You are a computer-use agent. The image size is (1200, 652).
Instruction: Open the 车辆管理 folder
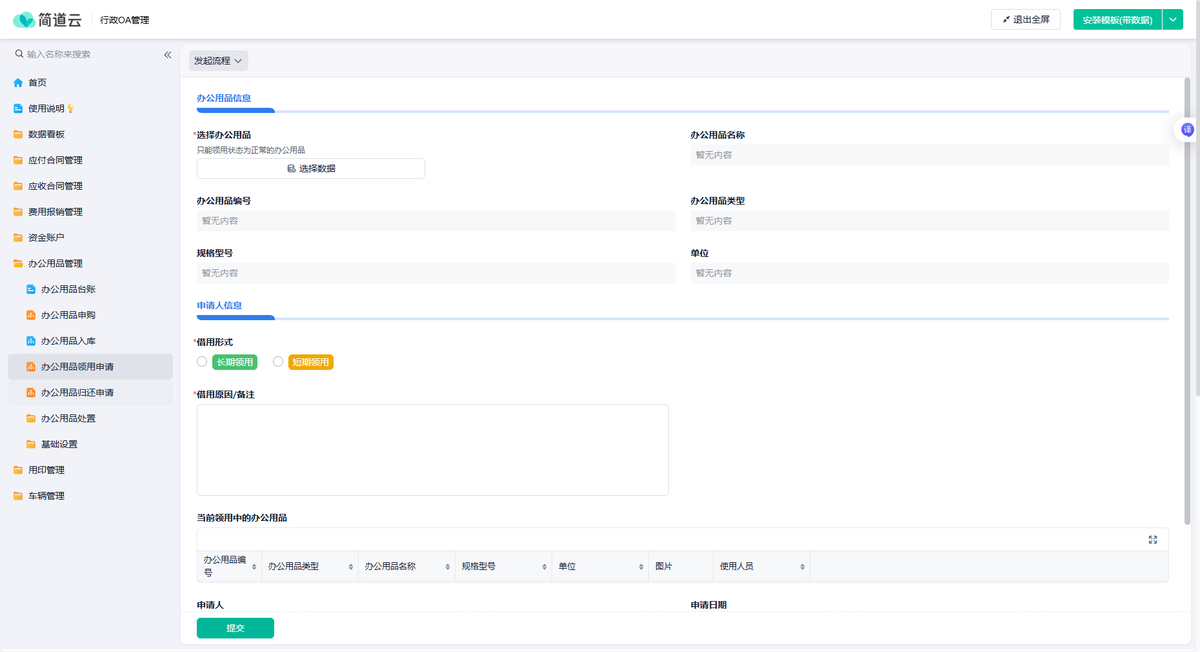coord(46,496)
